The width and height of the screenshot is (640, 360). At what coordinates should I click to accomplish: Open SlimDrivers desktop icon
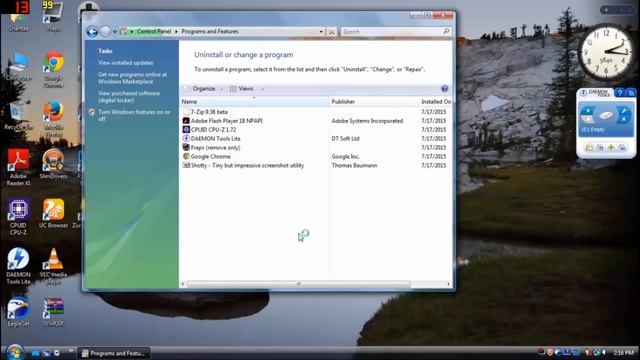[53, 164]
